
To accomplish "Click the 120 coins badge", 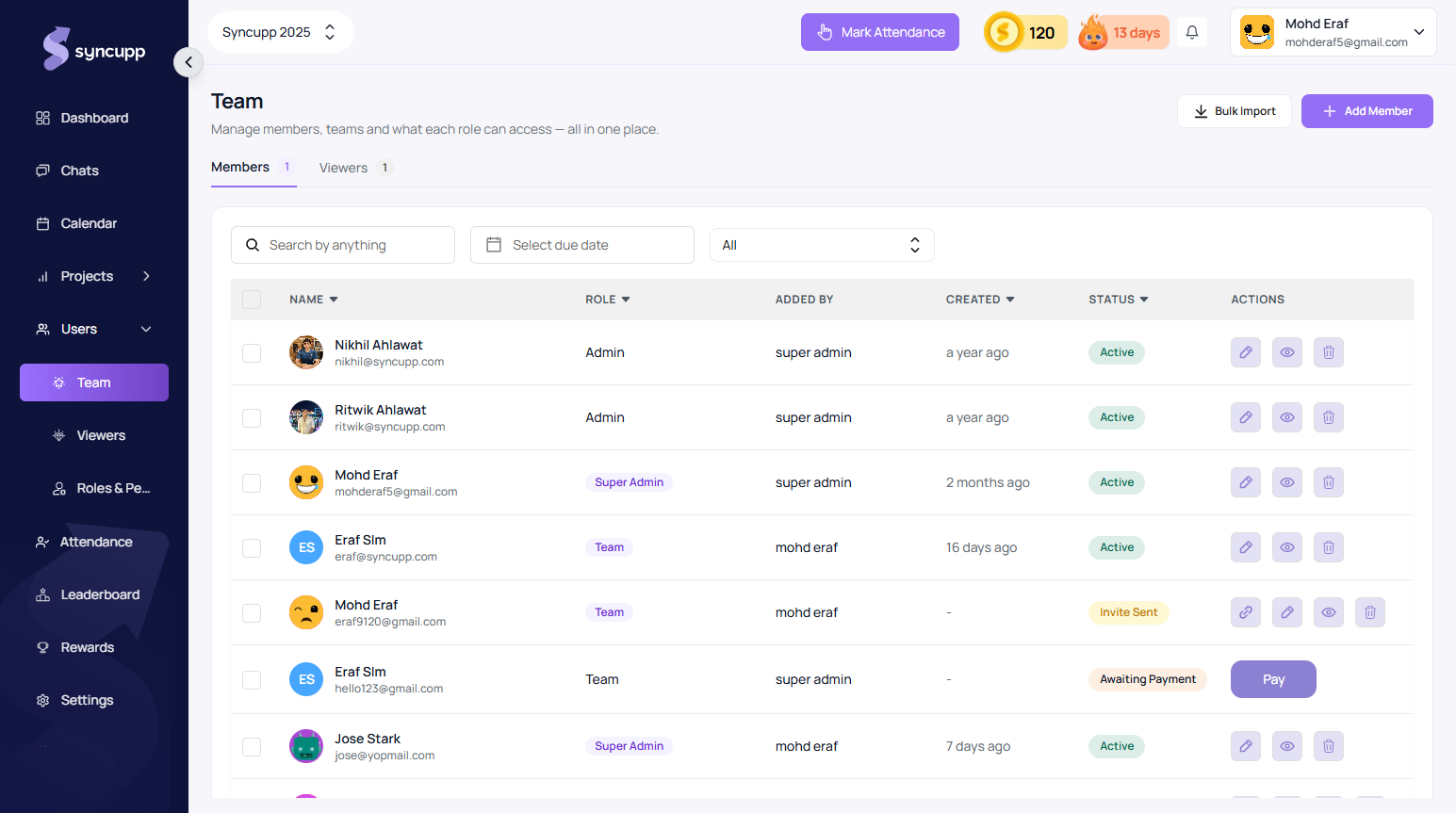I will coord(1025,32).
